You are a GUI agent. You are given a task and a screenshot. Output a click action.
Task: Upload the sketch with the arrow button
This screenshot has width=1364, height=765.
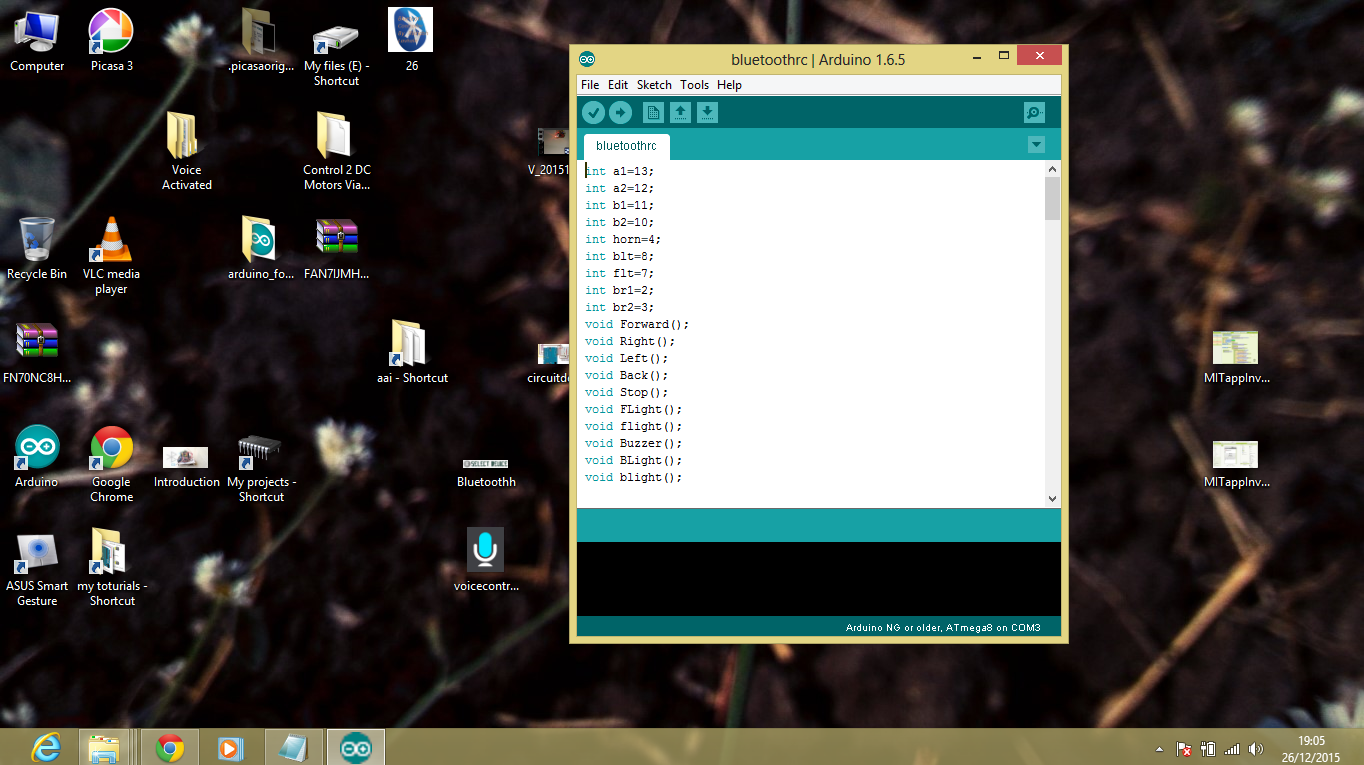[x=620, y=112]
